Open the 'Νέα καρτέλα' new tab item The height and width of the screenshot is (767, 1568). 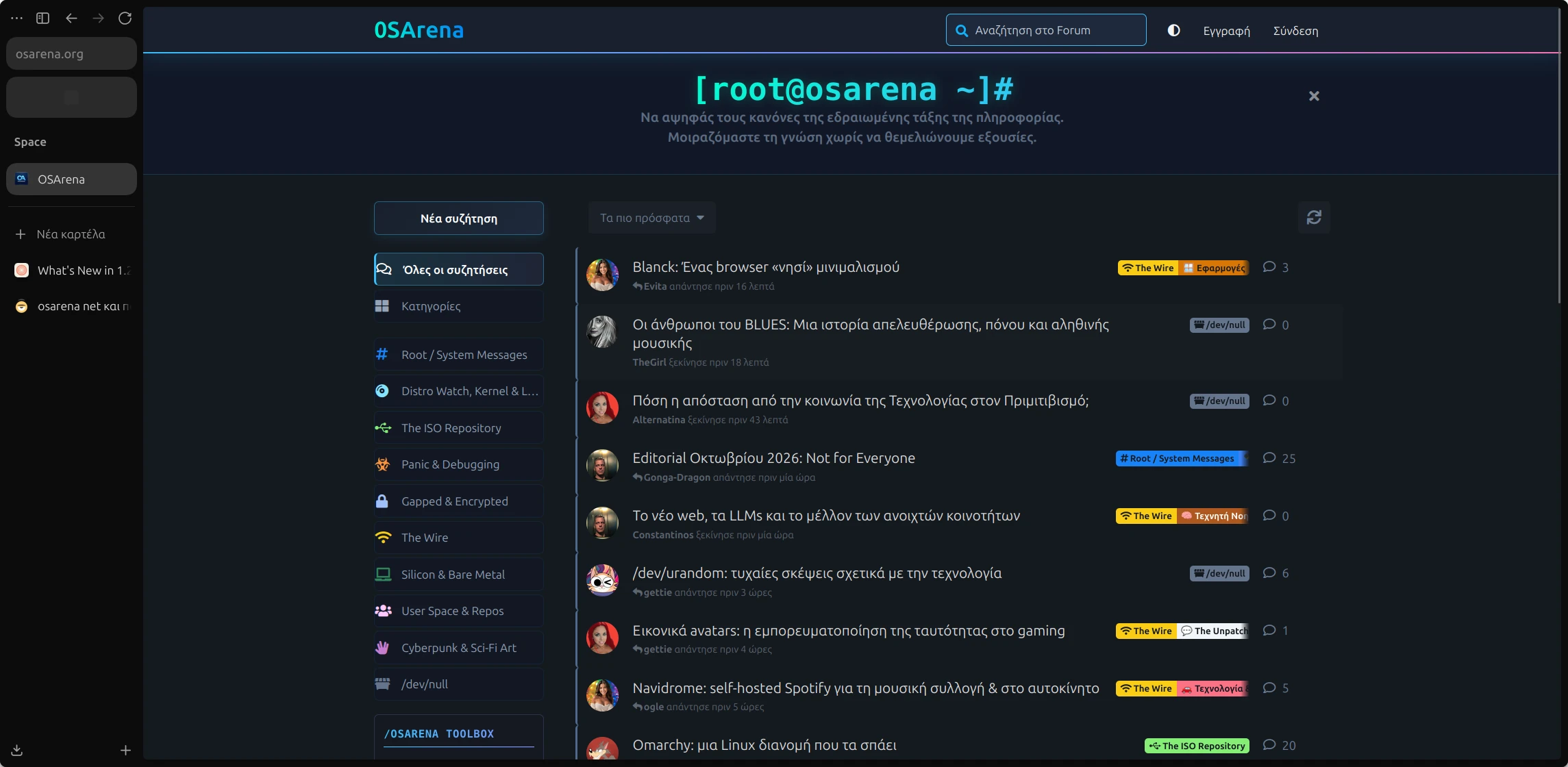click(71, 234)
